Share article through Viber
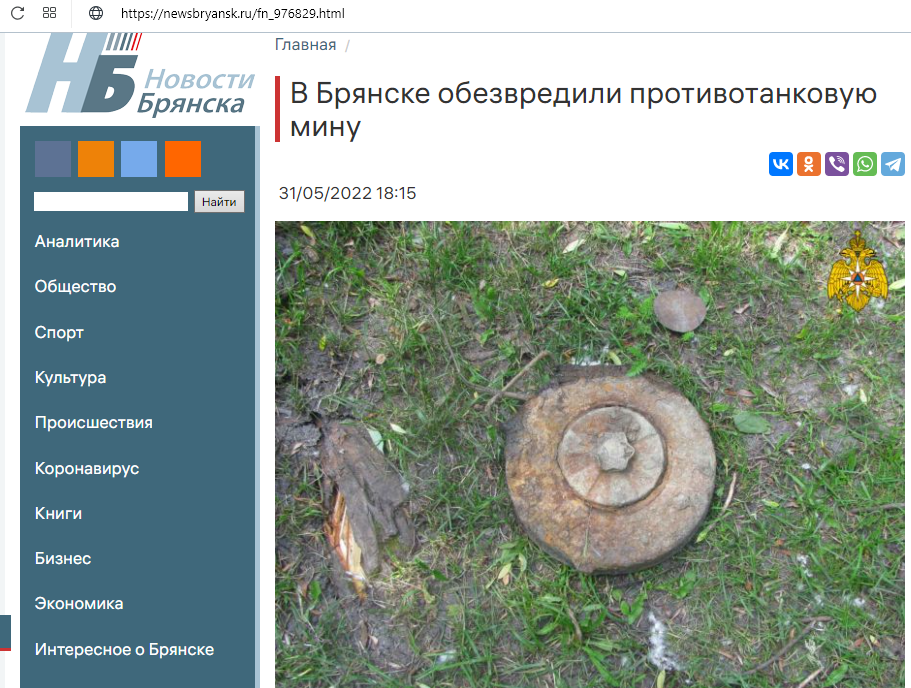Screen dimensions: 911x688 pyautogui.click(x=837, y=164)
